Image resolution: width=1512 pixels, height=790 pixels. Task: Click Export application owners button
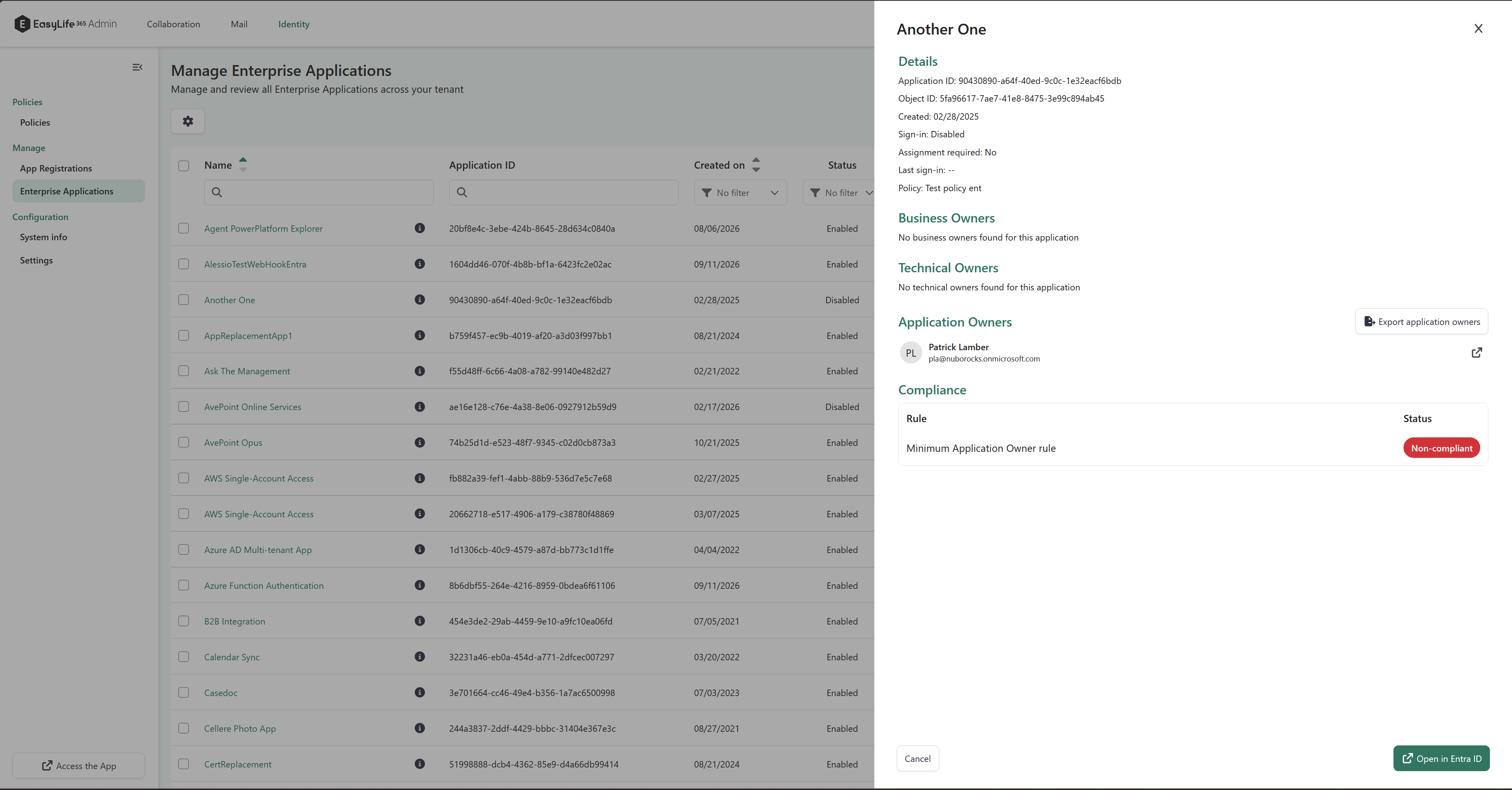(x=1421, y=321)
